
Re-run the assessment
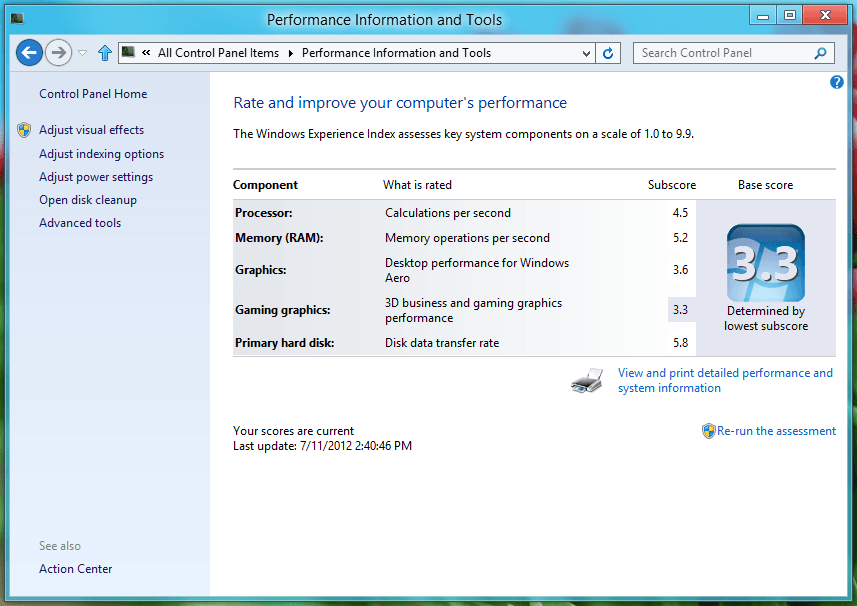776,431
